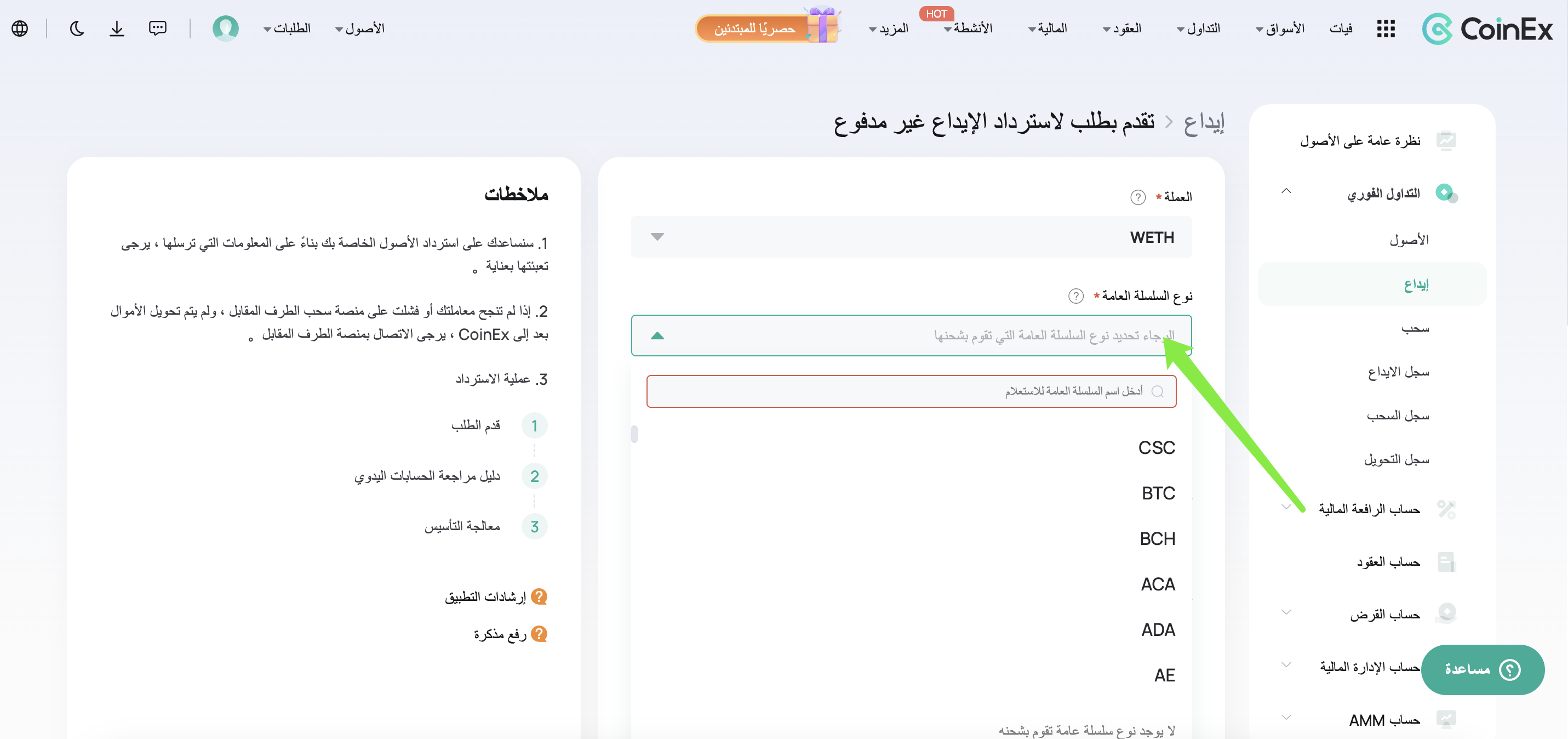Open التداول dropdown menu

point(1198,29)
